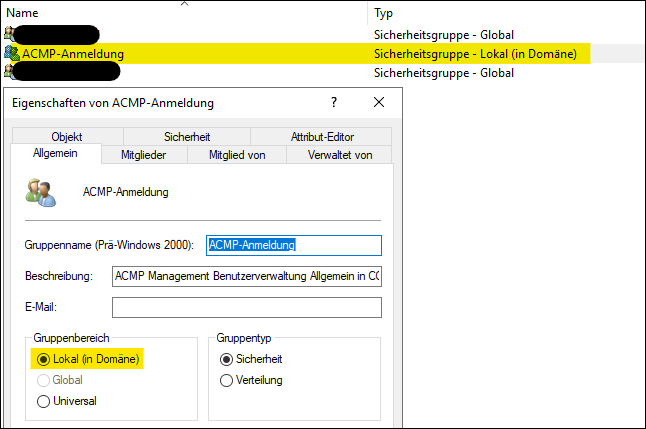The image size is (646, 429).
Task: Click the large group icon in Allgemein tab
Action: point(41,192)
